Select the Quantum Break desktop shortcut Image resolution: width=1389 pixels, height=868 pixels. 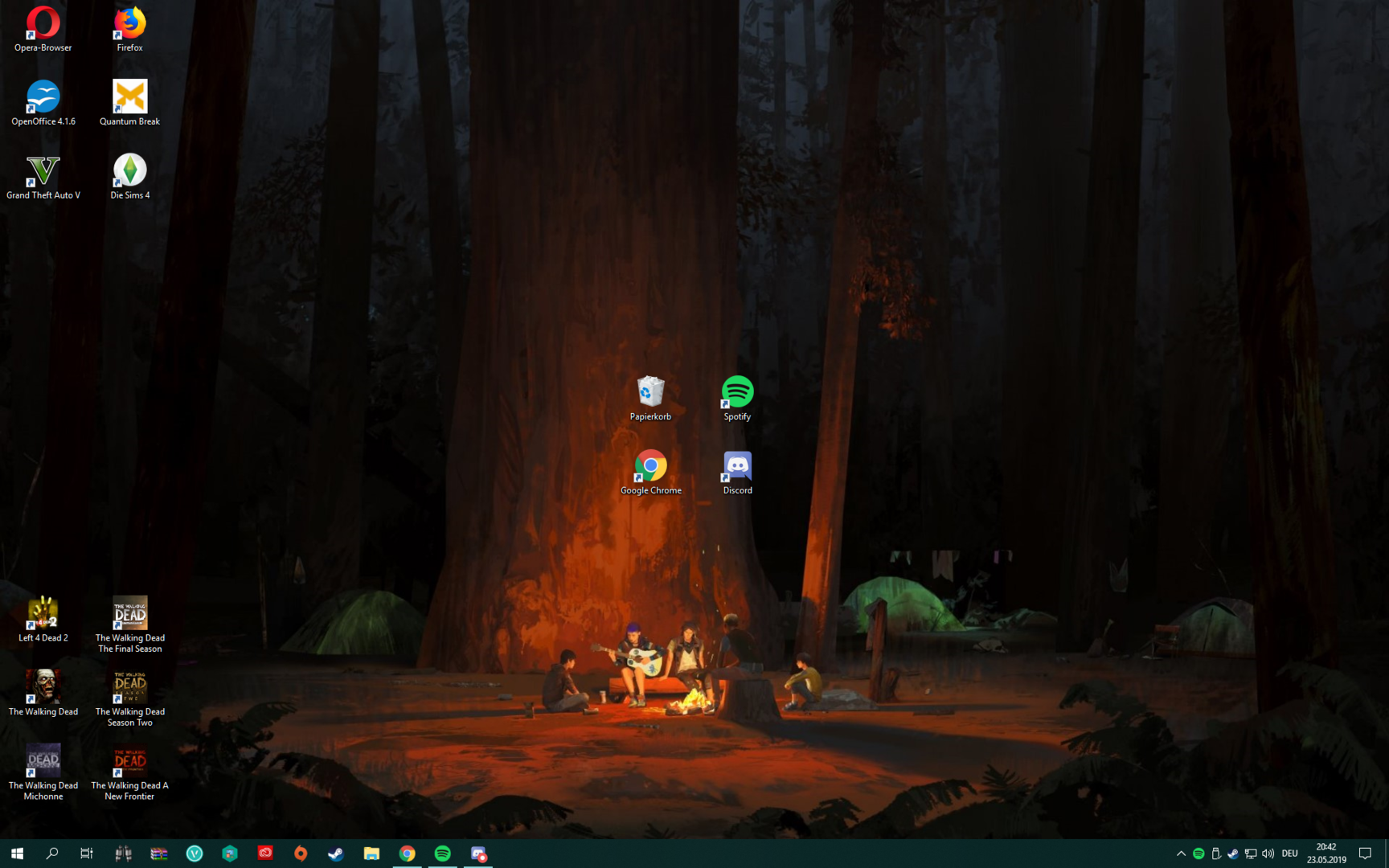[129, 103]
